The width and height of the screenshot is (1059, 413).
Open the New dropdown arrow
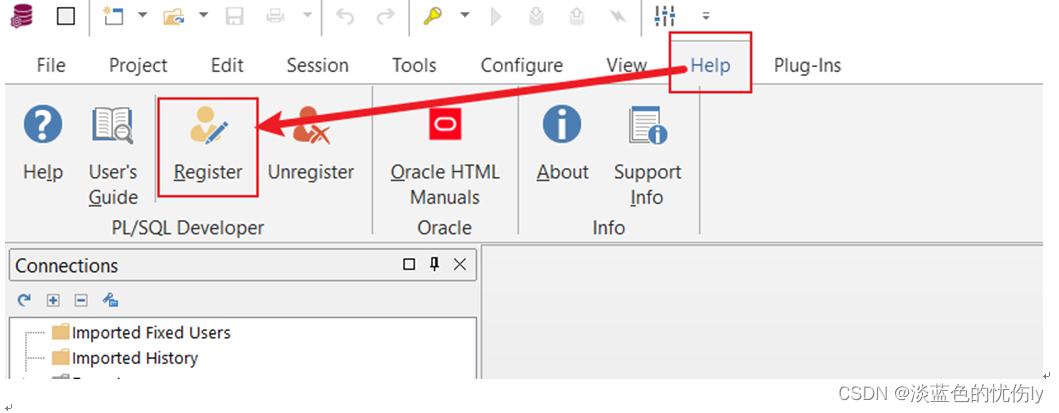pos(143,16)
